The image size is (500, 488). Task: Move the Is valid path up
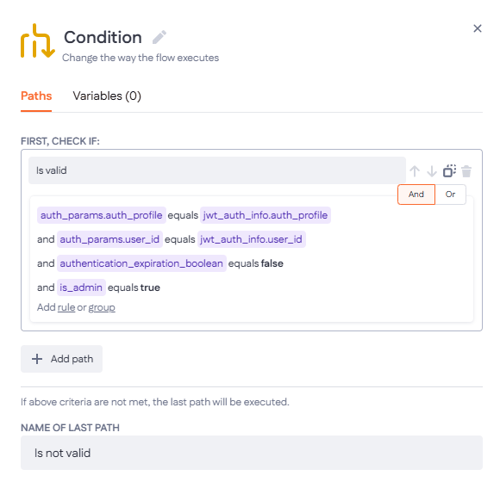point(414,171)
